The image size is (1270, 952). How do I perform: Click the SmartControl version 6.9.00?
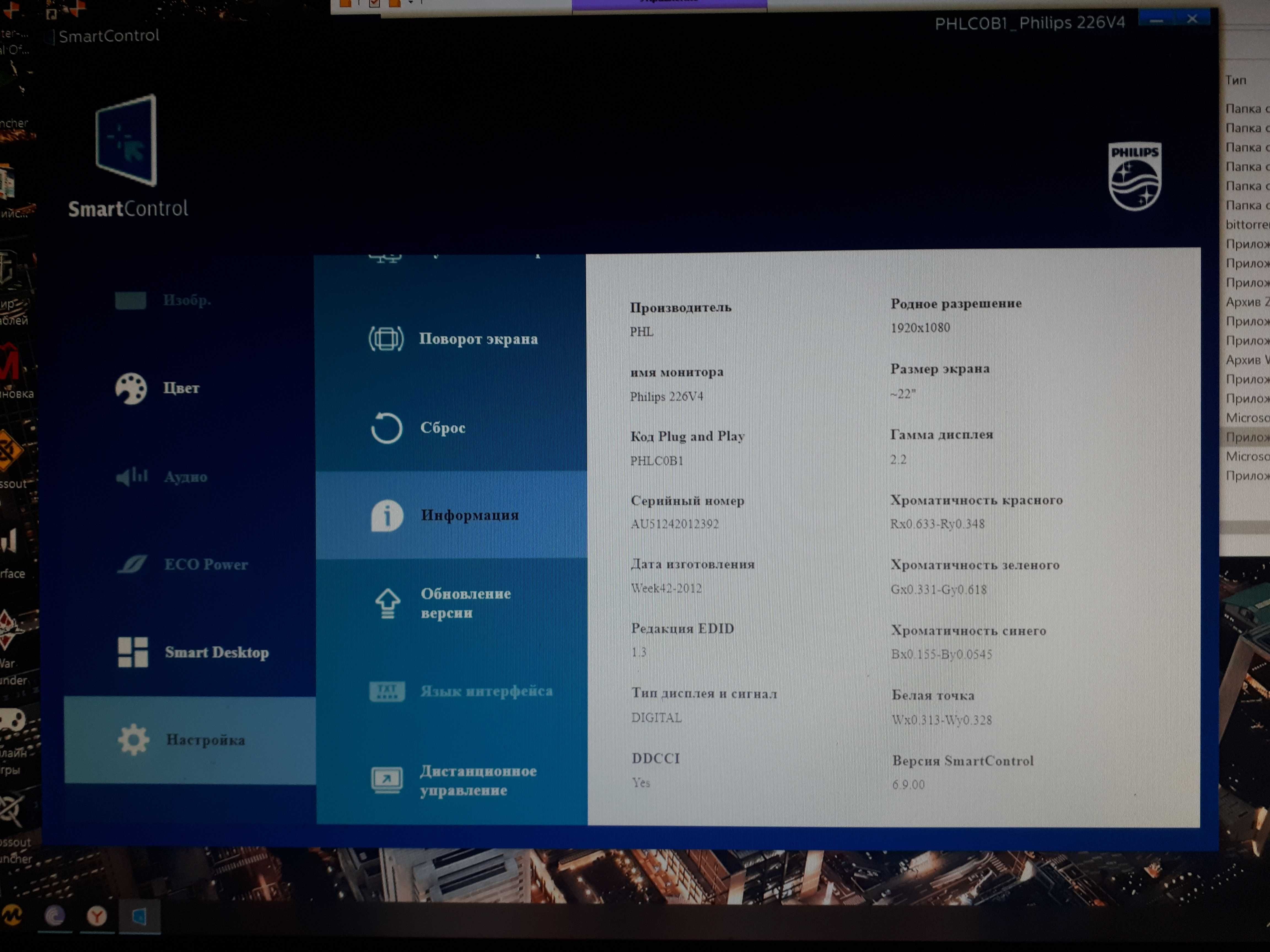(x=909, y=785)
